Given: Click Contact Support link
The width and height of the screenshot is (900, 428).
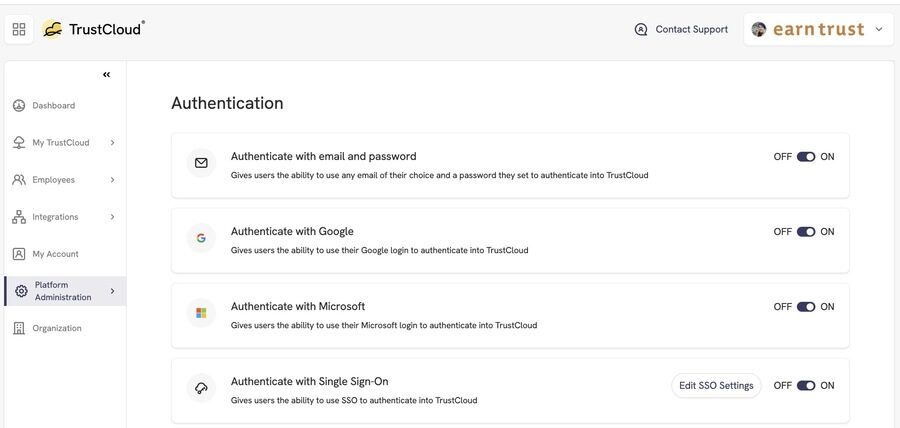Looking at the screenshot, I should [692, 29].
